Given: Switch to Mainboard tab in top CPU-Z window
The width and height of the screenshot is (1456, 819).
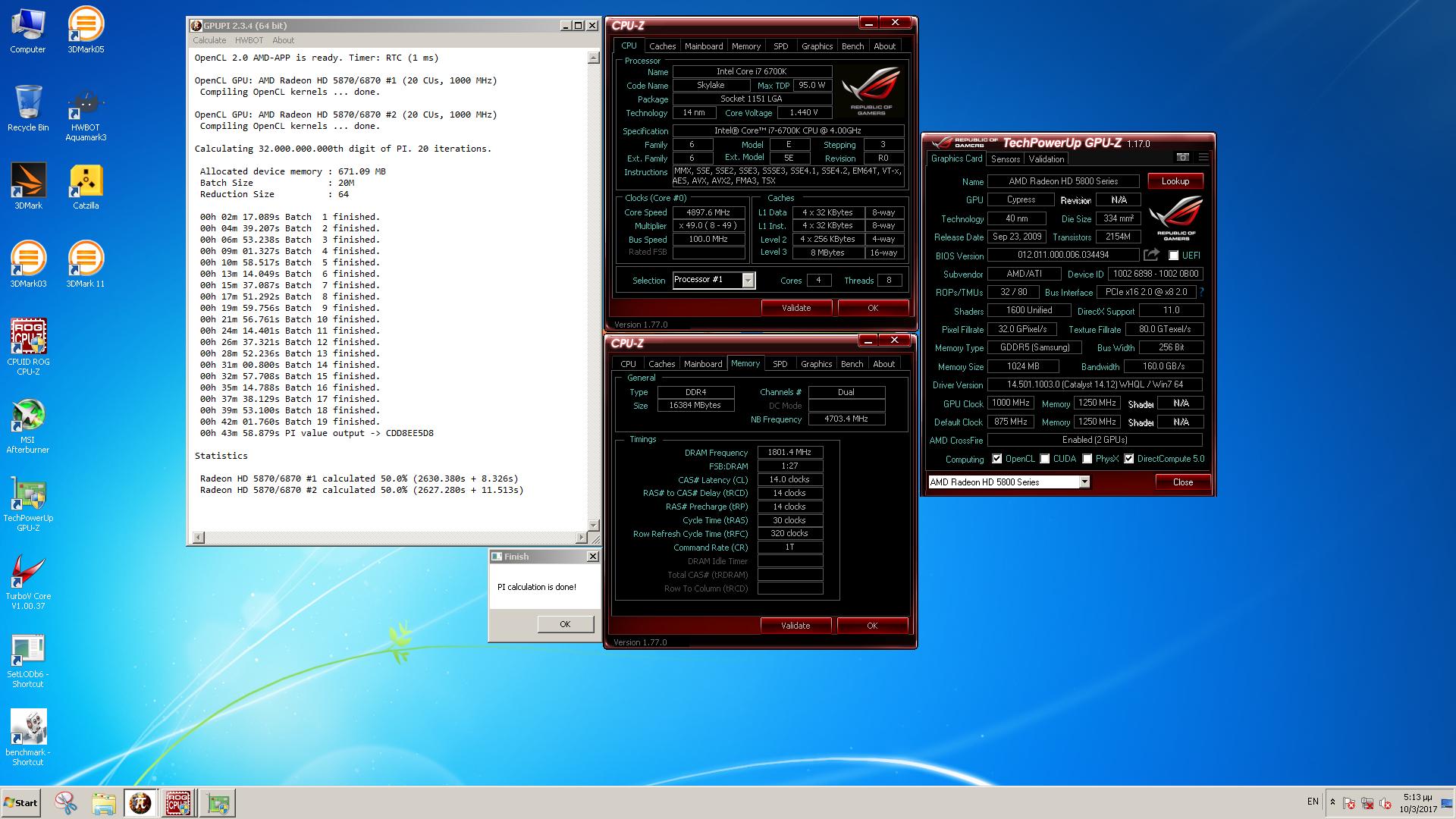Looking at the screenshot, I should click(704, 46).
